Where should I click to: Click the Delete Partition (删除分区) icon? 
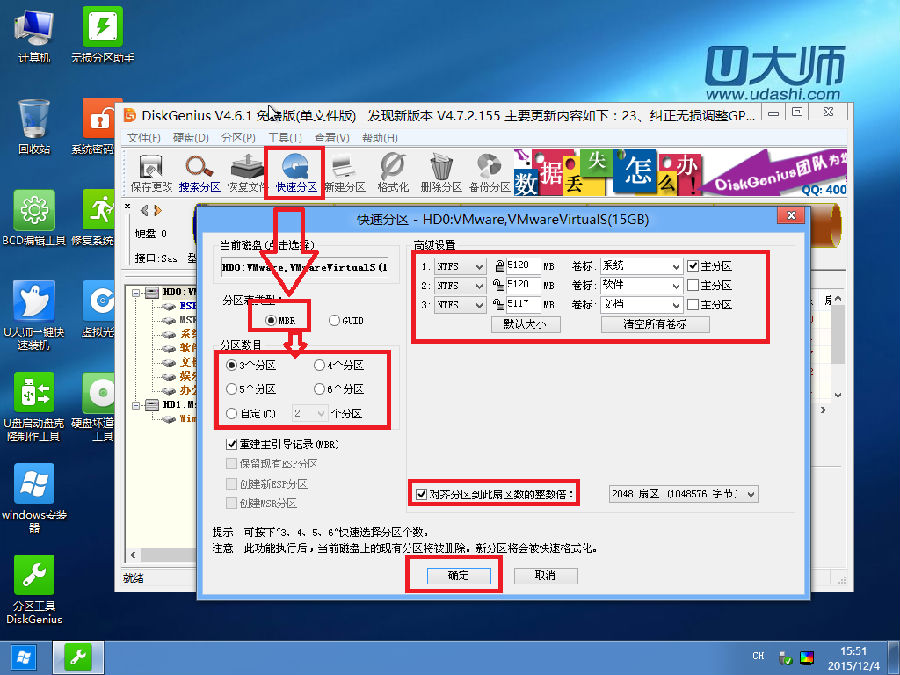click(441, 173)
